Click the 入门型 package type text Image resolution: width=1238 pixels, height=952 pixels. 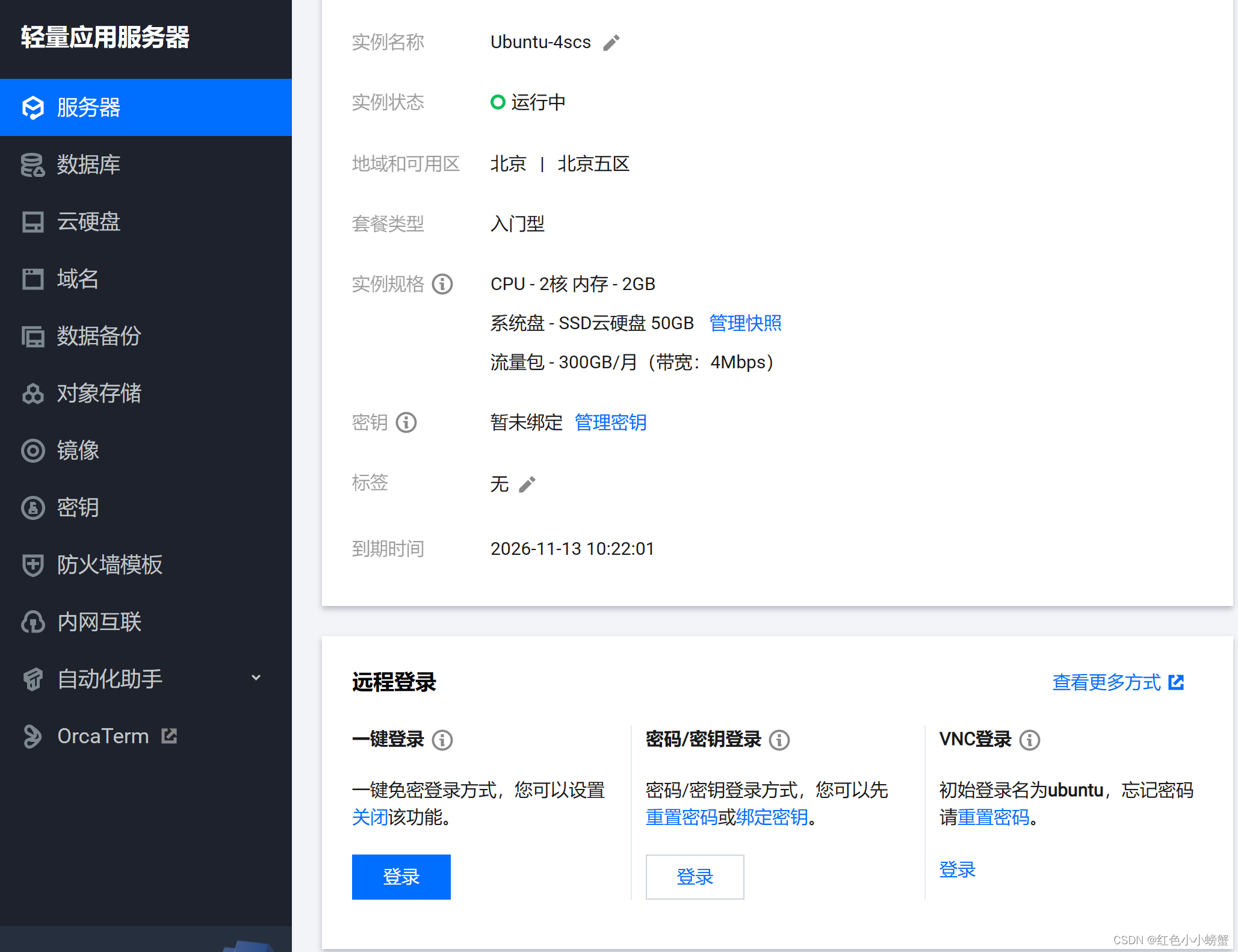(518, 224)
